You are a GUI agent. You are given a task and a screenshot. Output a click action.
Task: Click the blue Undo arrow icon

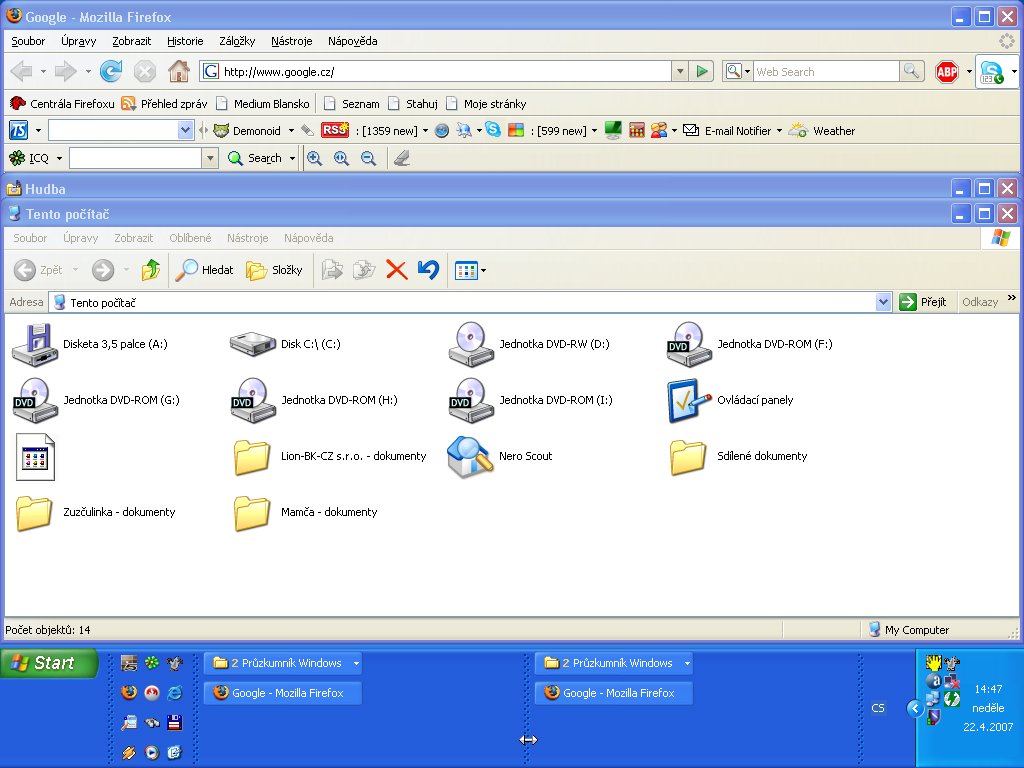428,270
